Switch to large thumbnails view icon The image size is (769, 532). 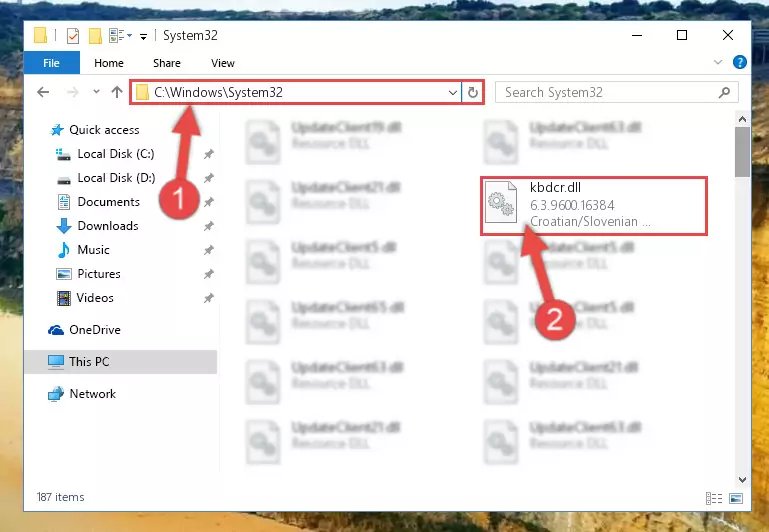[x=736, y=498]
